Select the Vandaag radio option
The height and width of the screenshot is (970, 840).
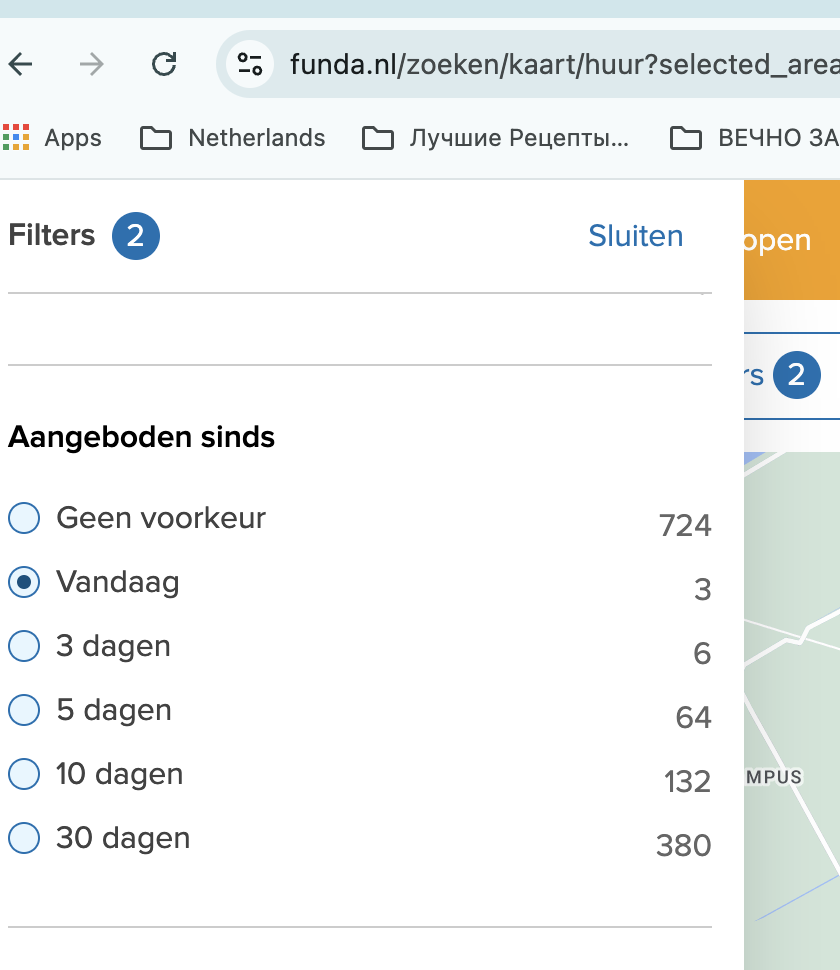(x=24, y=582)
